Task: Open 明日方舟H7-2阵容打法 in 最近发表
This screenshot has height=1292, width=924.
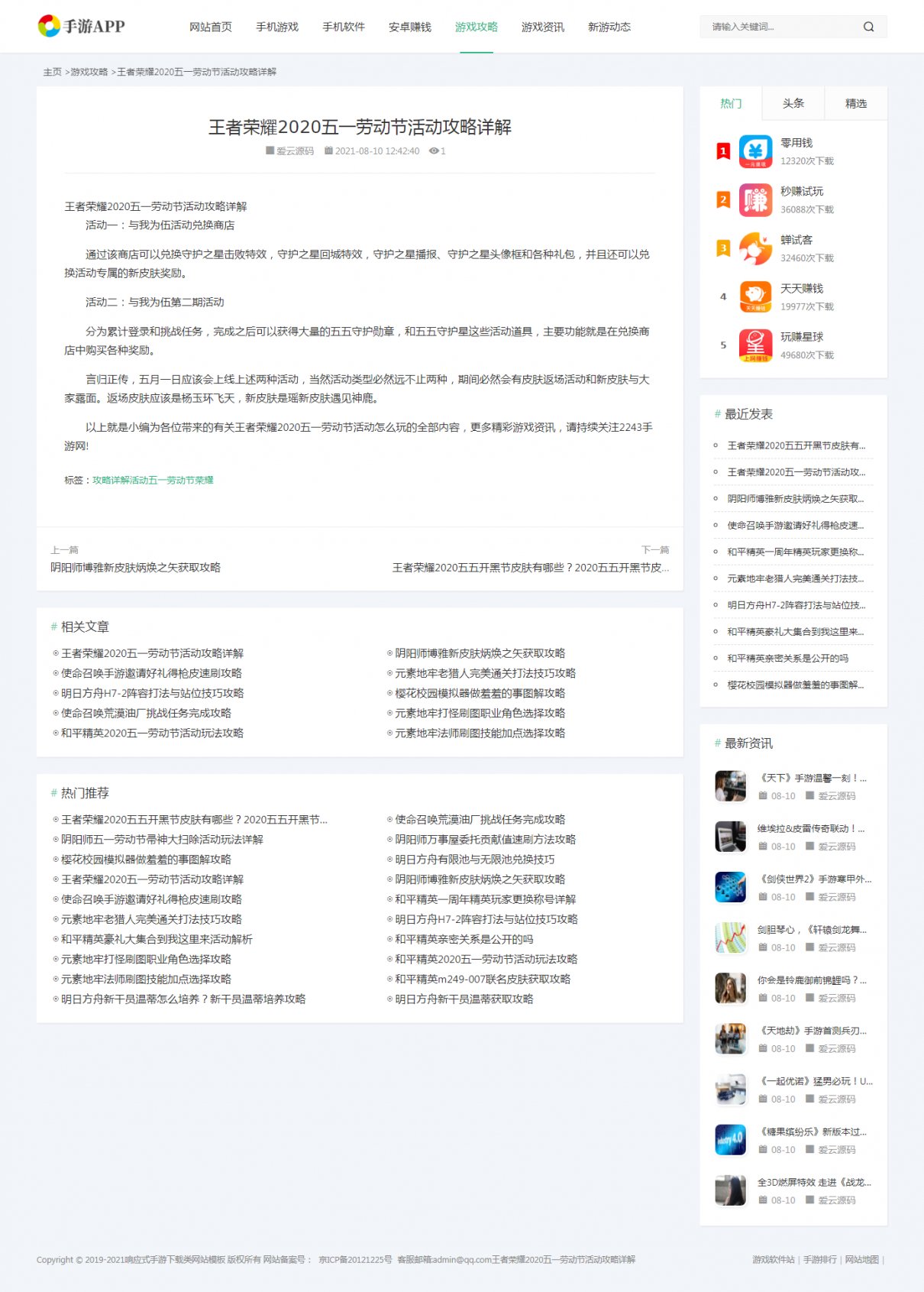Action: (x=796, y=605)
